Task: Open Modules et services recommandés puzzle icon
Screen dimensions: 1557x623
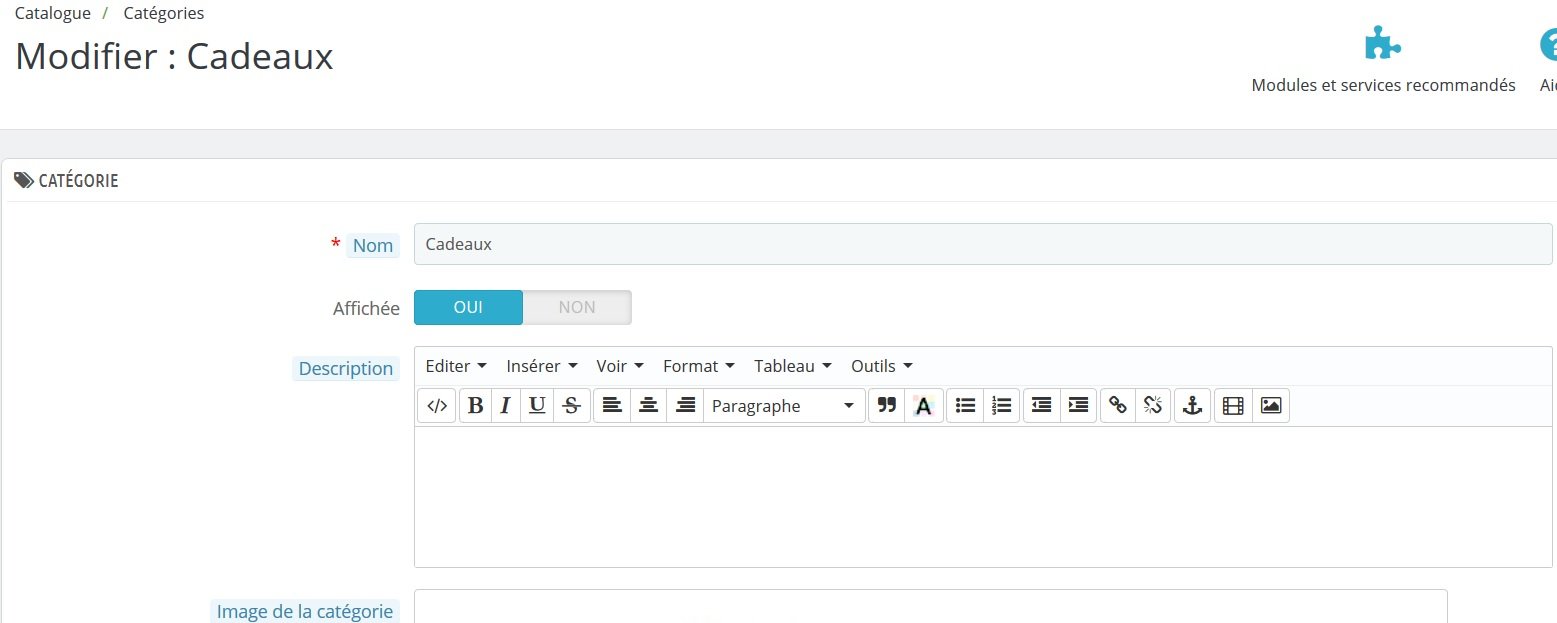Action: point(1383,44)
